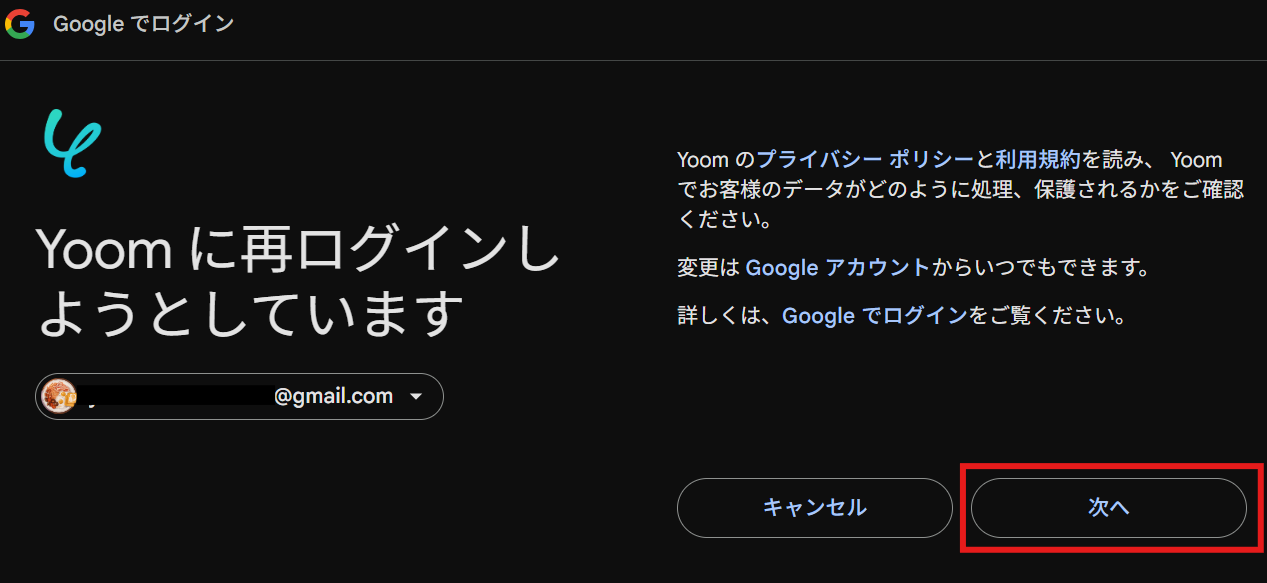Click the blacked-out part of the email

tap(176, 397)
